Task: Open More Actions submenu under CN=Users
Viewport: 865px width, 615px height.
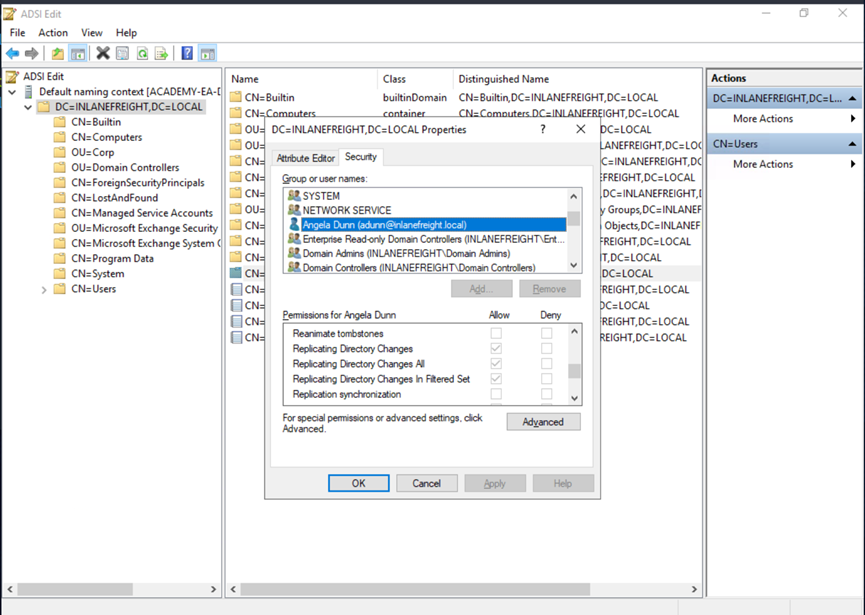Action: tap(784, 164)
